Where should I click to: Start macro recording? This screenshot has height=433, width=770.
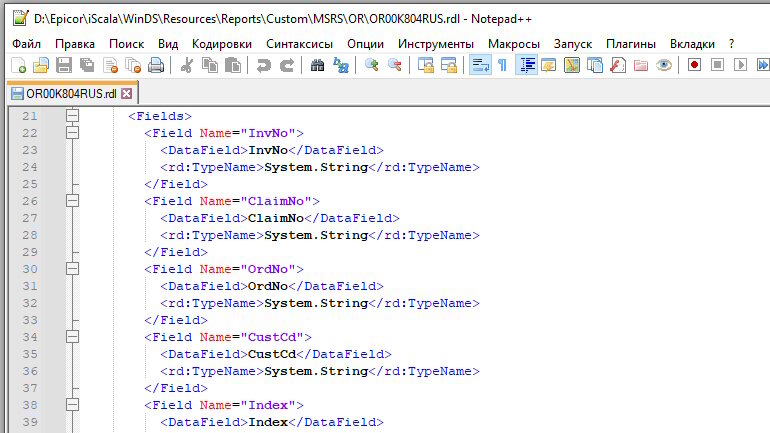coord(694,65)
